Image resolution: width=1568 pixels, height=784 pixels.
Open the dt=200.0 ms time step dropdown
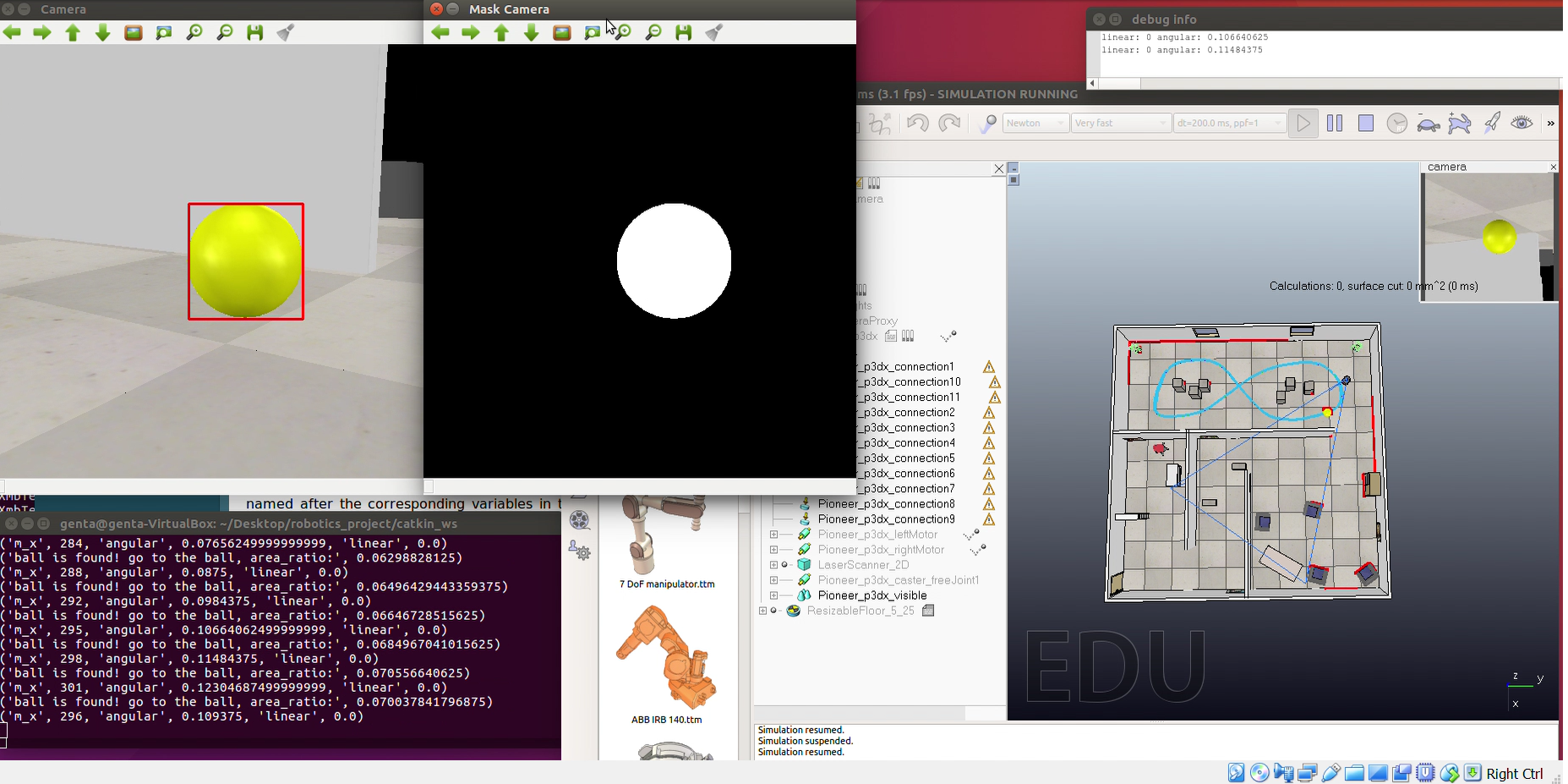click(x=1229, y=123)
